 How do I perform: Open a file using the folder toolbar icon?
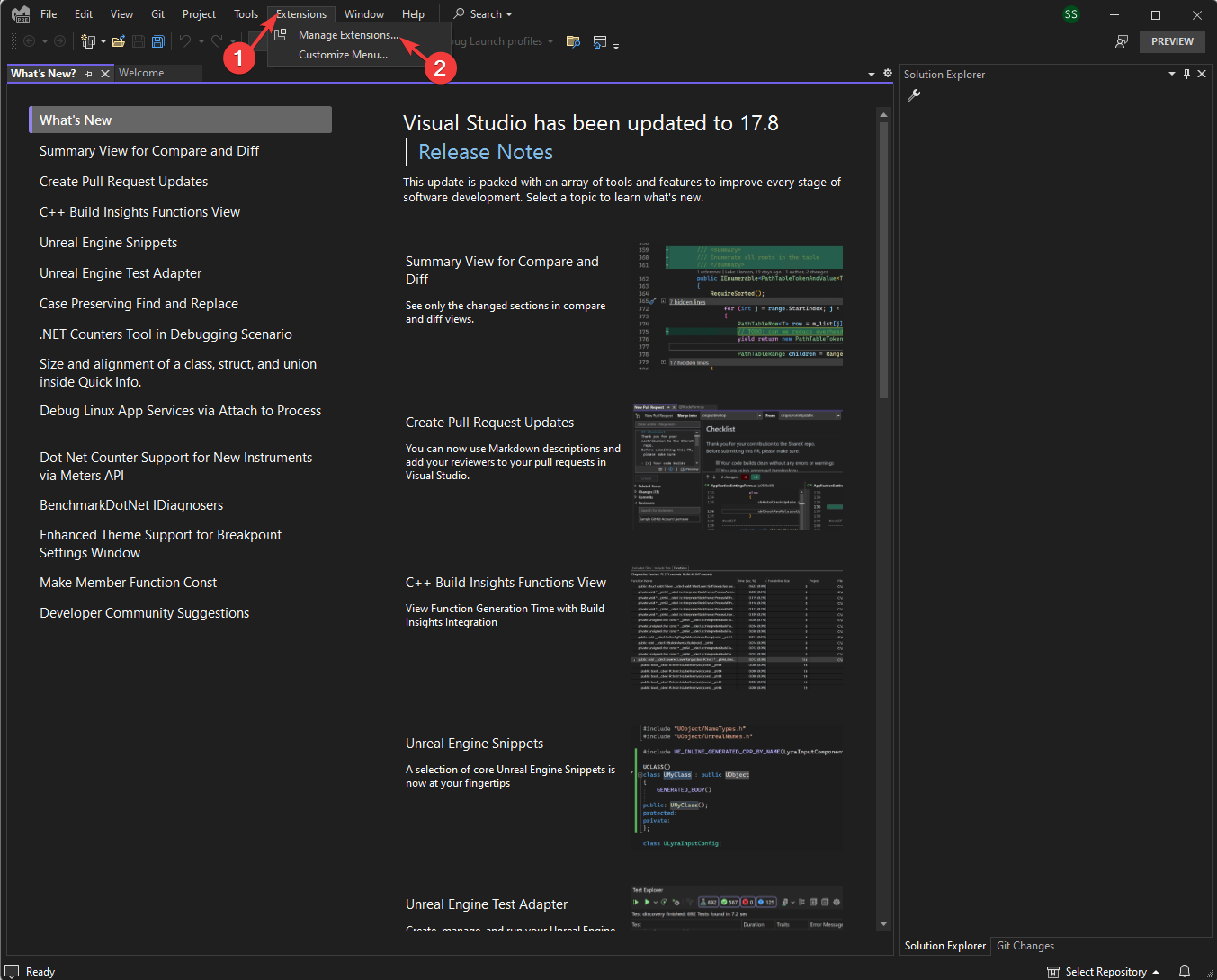[x=119, y=40]
